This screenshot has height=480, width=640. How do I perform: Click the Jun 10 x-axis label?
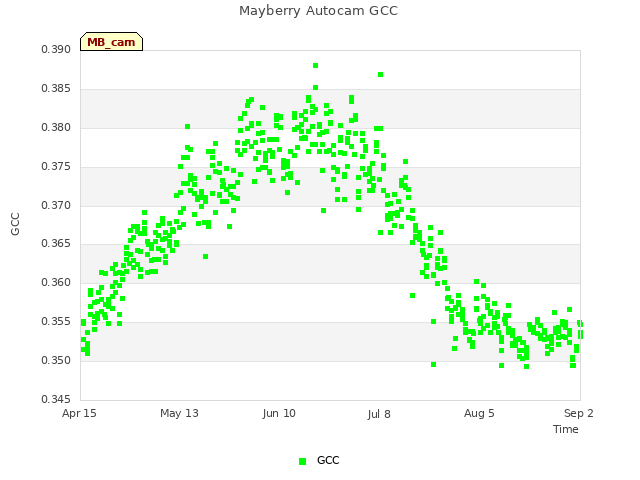point(279,413)
